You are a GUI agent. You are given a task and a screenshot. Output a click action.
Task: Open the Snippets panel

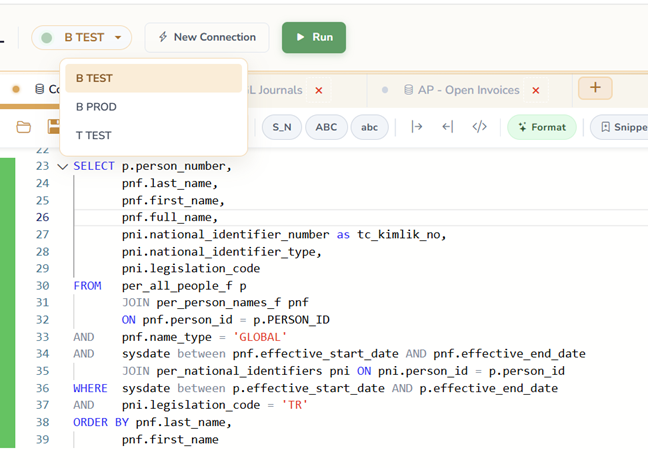tap(619, 127)
